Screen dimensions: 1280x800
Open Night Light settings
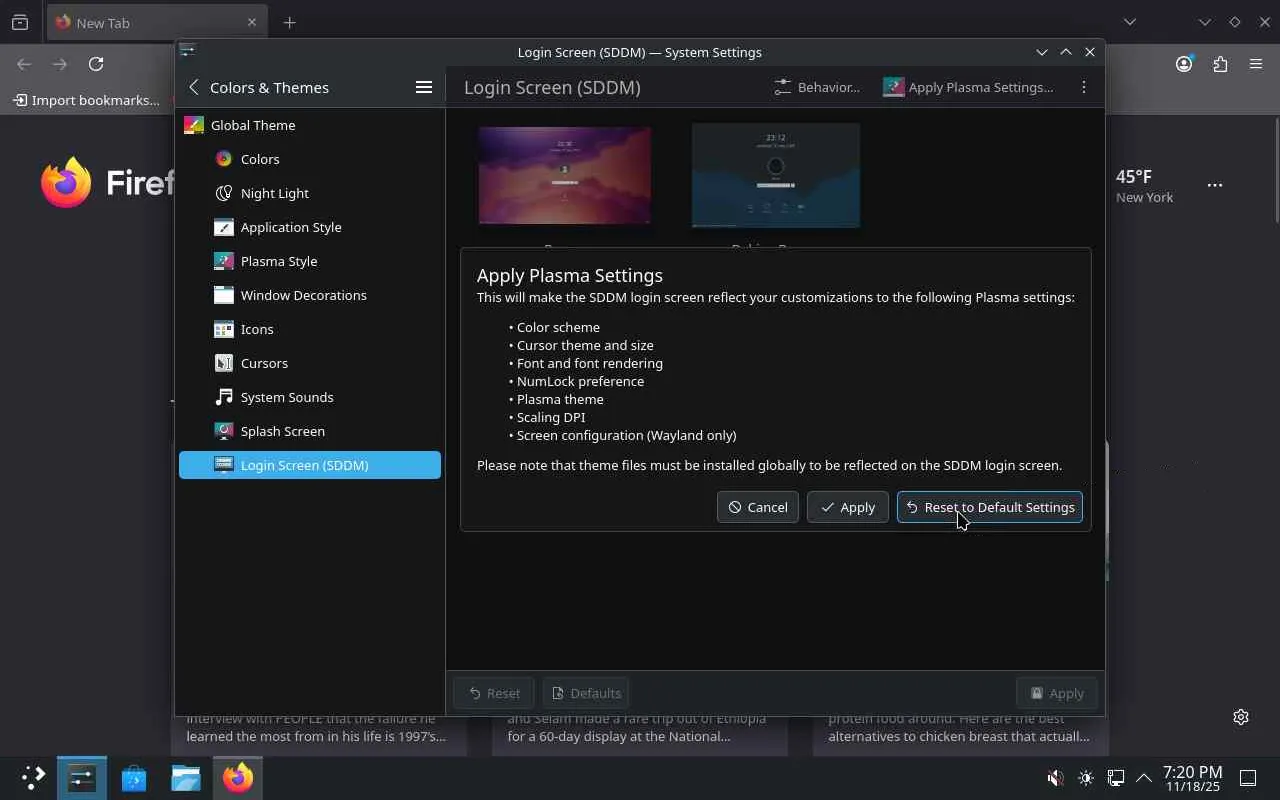click(310, 193)
